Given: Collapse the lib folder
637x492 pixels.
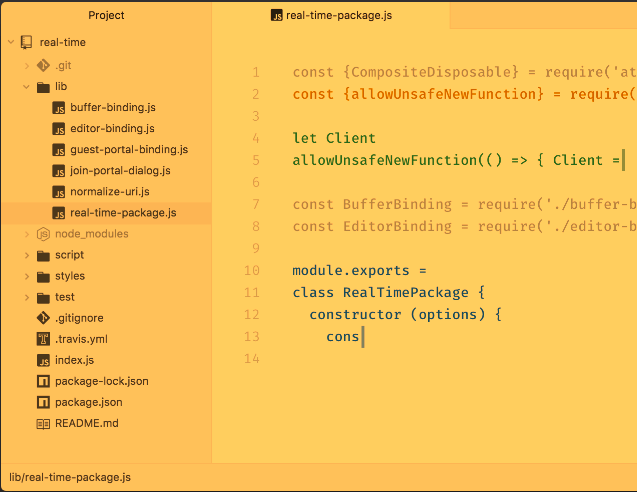Looking at the screenshot, I should [x=26, y=87].
